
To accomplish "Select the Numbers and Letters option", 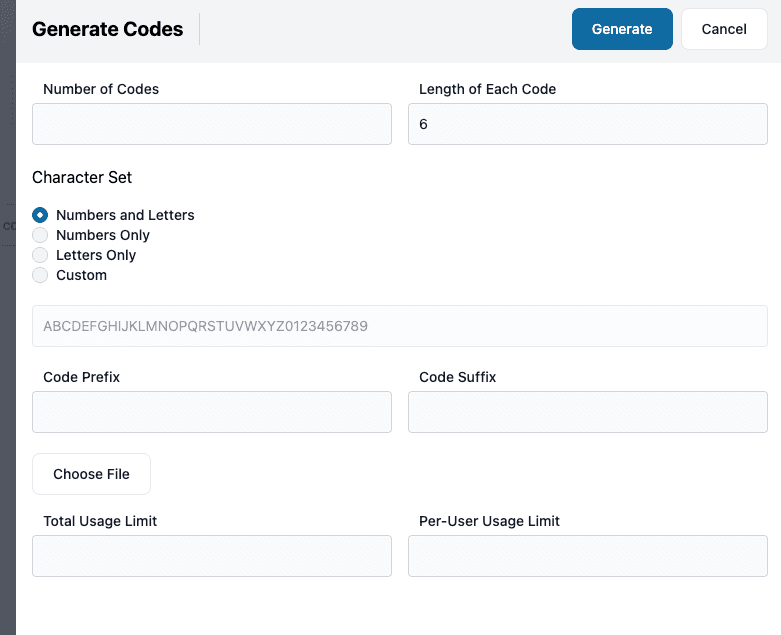I will pos(40,215).
